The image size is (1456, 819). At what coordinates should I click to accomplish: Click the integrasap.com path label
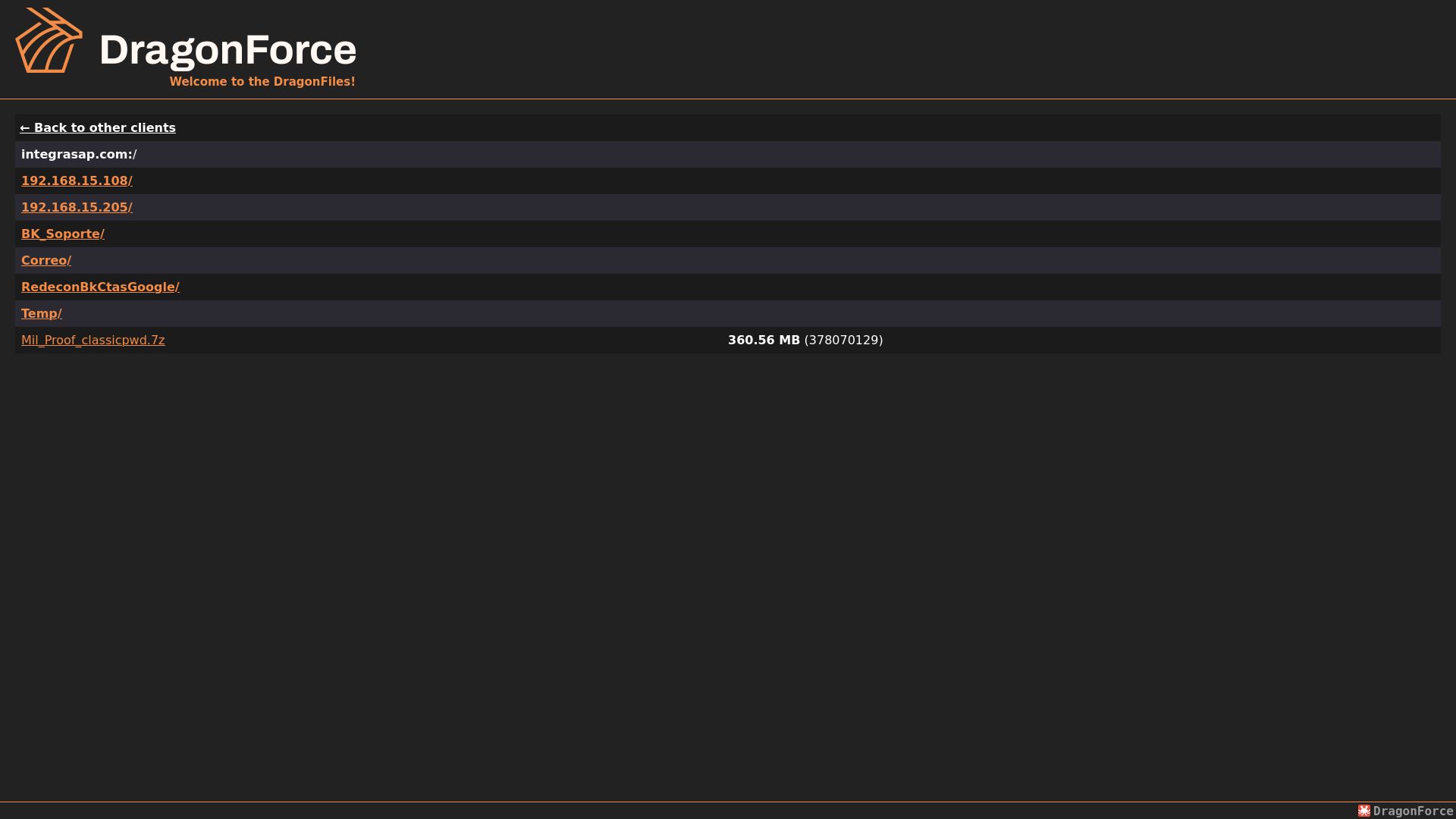coord(77,155)
